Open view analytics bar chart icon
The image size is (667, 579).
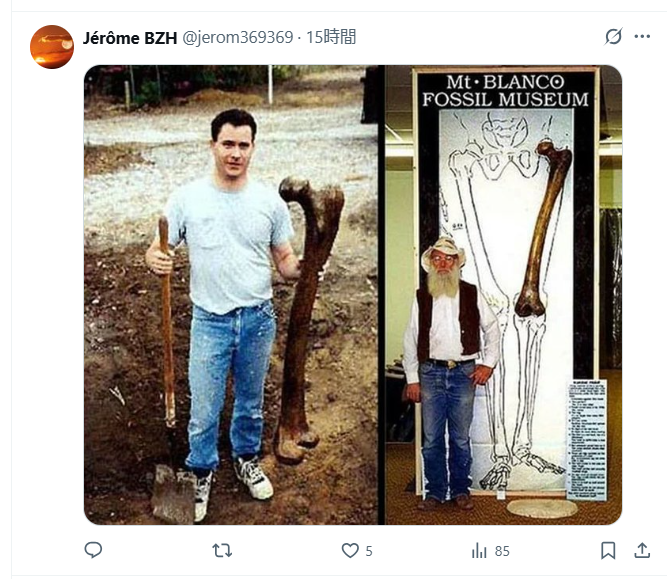[x=479, y=550]
